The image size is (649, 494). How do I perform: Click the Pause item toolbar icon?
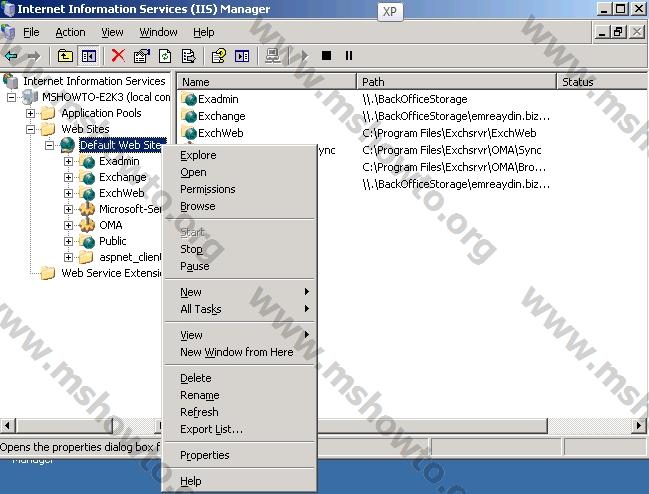coord(349,55)
